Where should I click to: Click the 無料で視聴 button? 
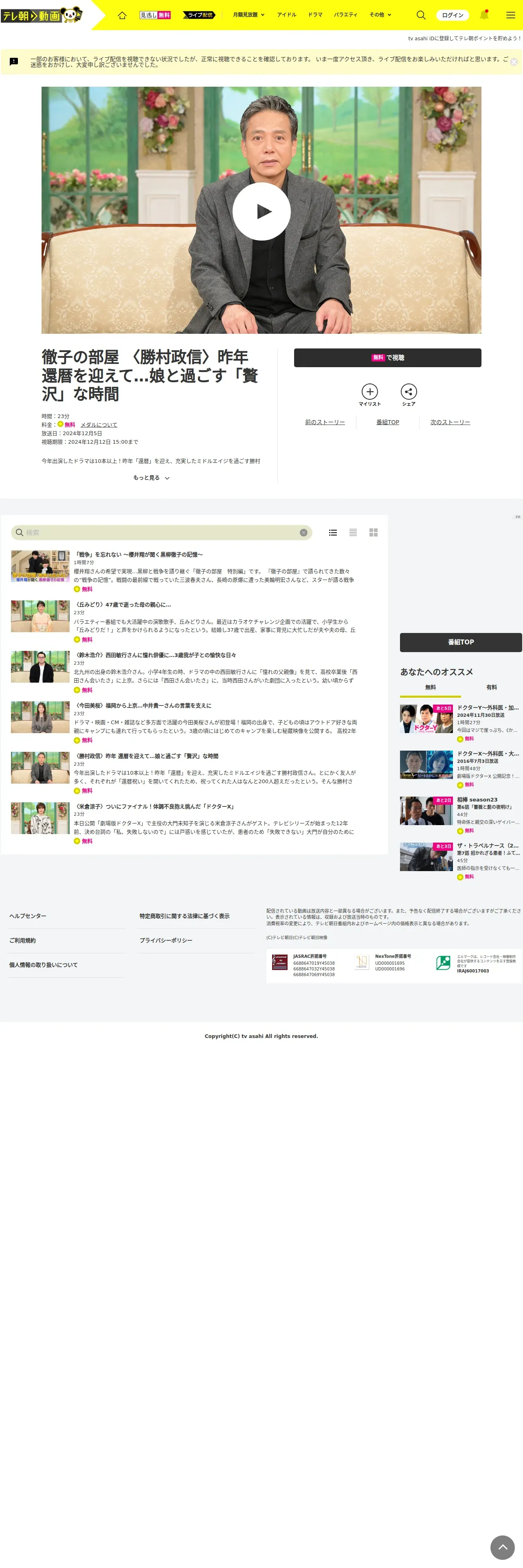387,358
